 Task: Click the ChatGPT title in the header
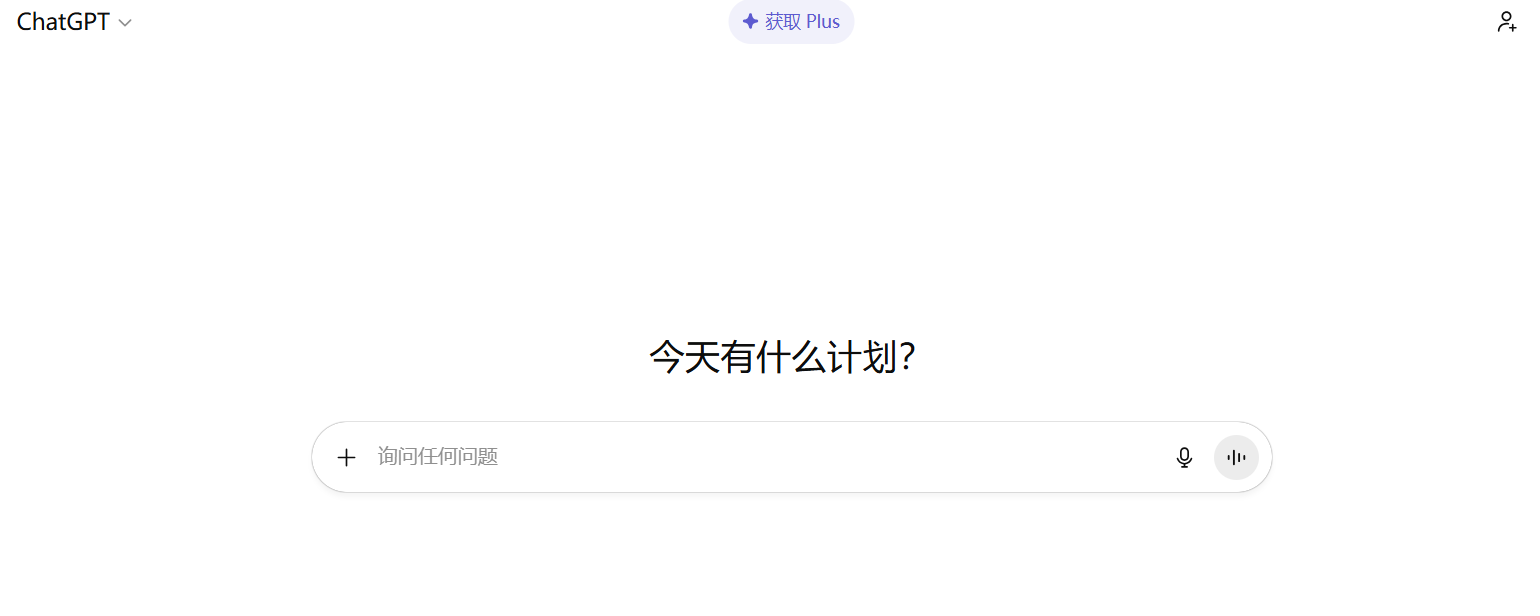click(x=63, y=22)
